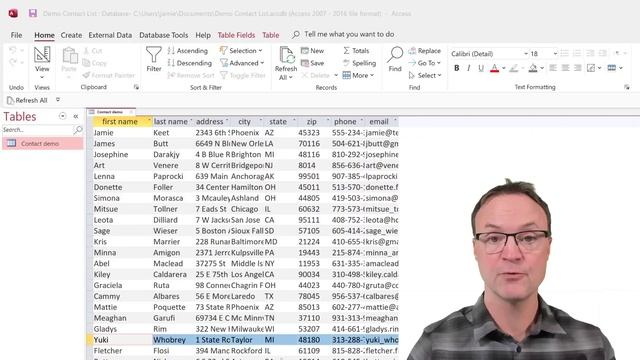Click the state column header

click(278, 122)
